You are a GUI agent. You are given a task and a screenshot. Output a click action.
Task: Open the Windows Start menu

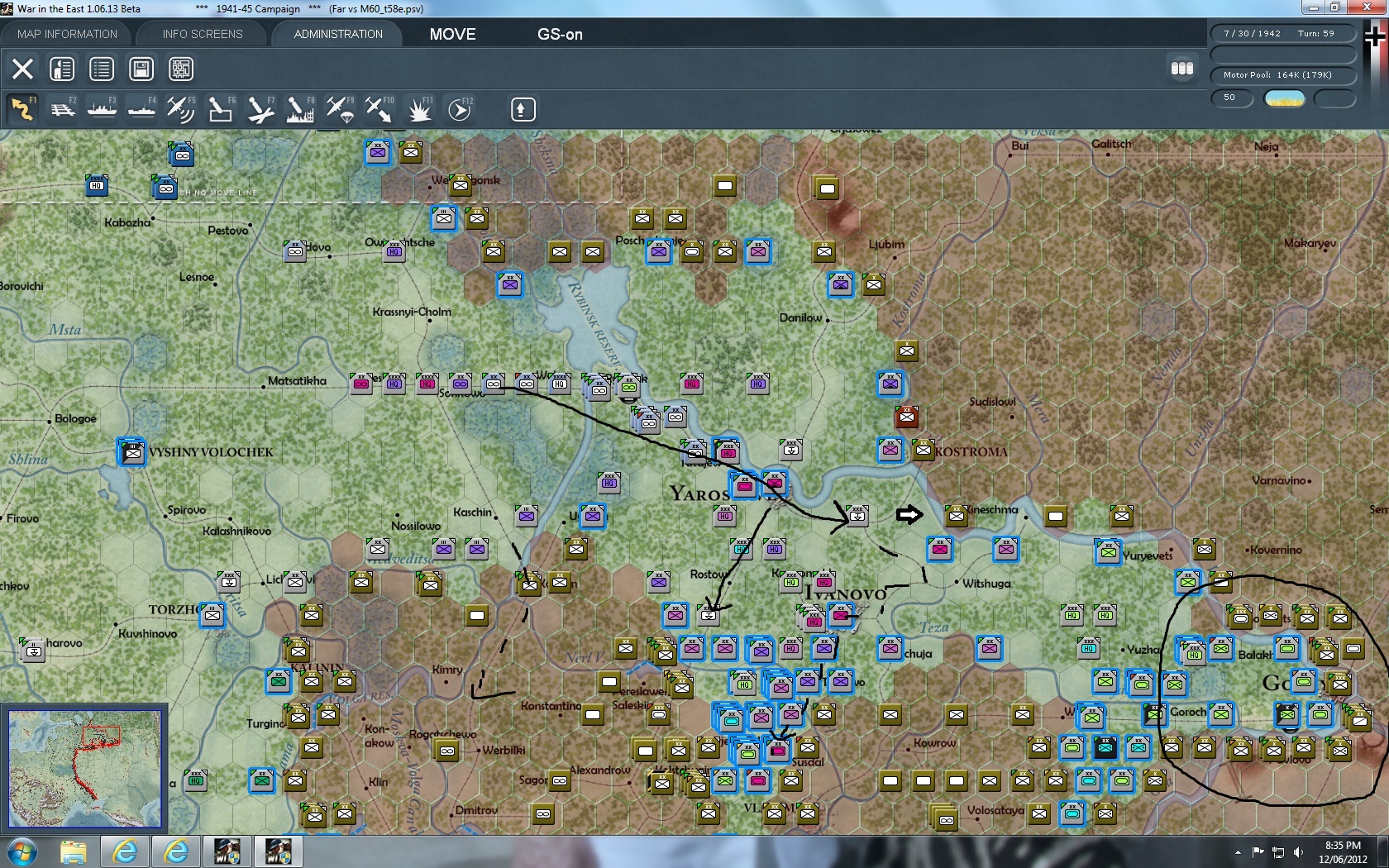(x=22, y=851)
